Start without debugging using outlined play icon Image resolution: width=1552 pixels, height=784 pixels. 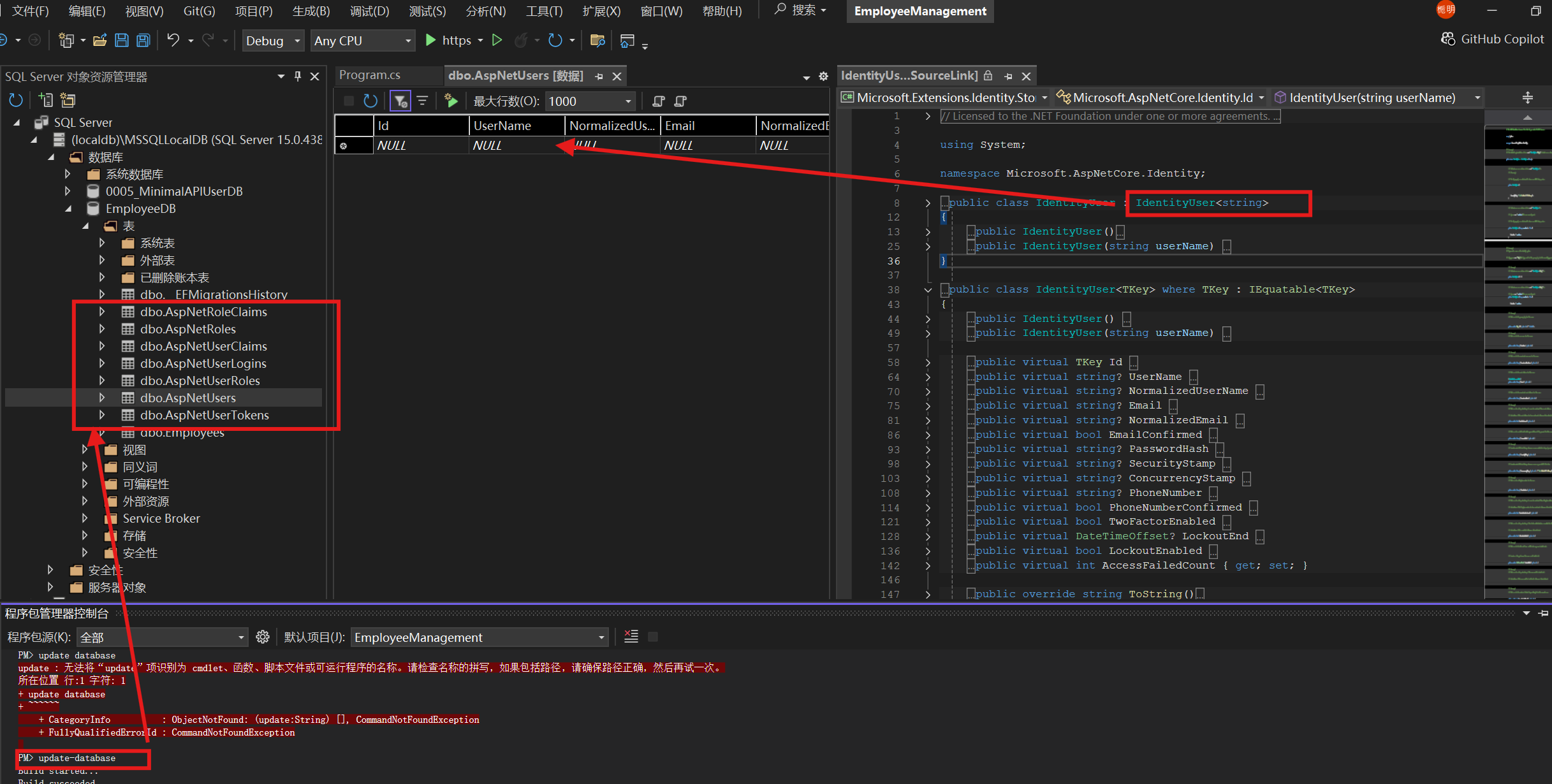(x=497, y=40)
